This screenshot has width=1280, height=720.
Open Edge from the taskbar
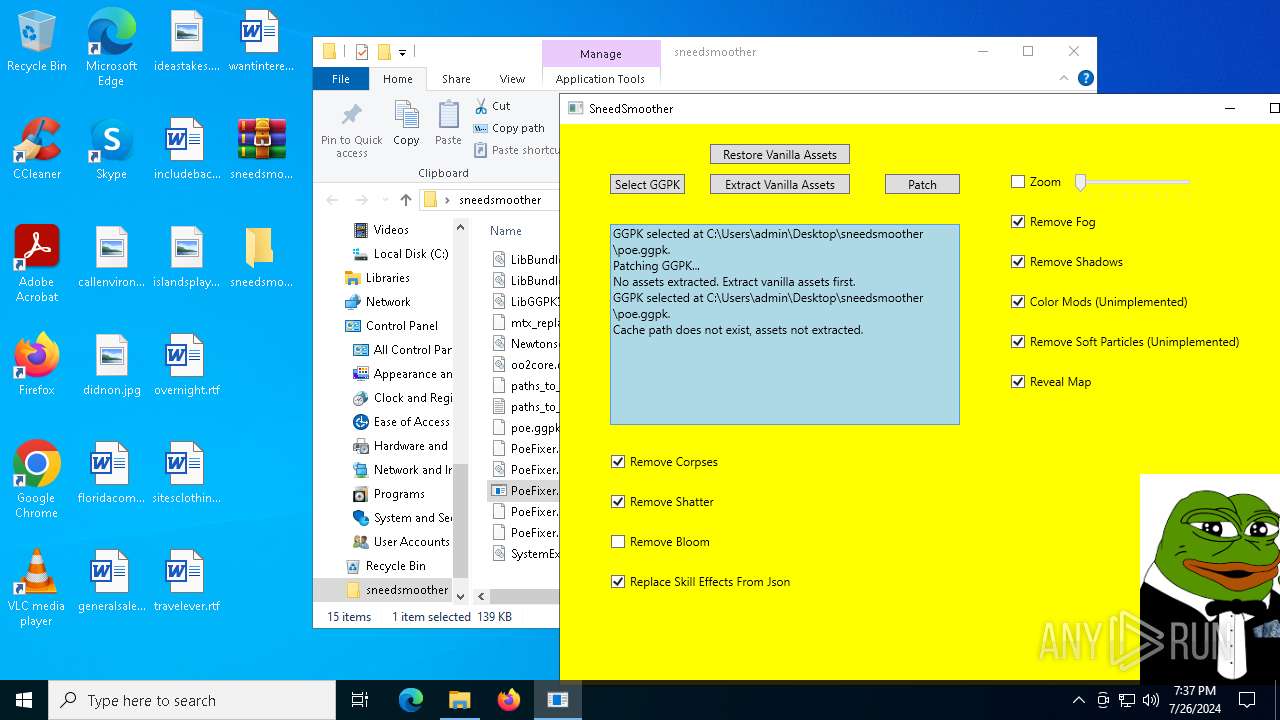coord(411,700)
